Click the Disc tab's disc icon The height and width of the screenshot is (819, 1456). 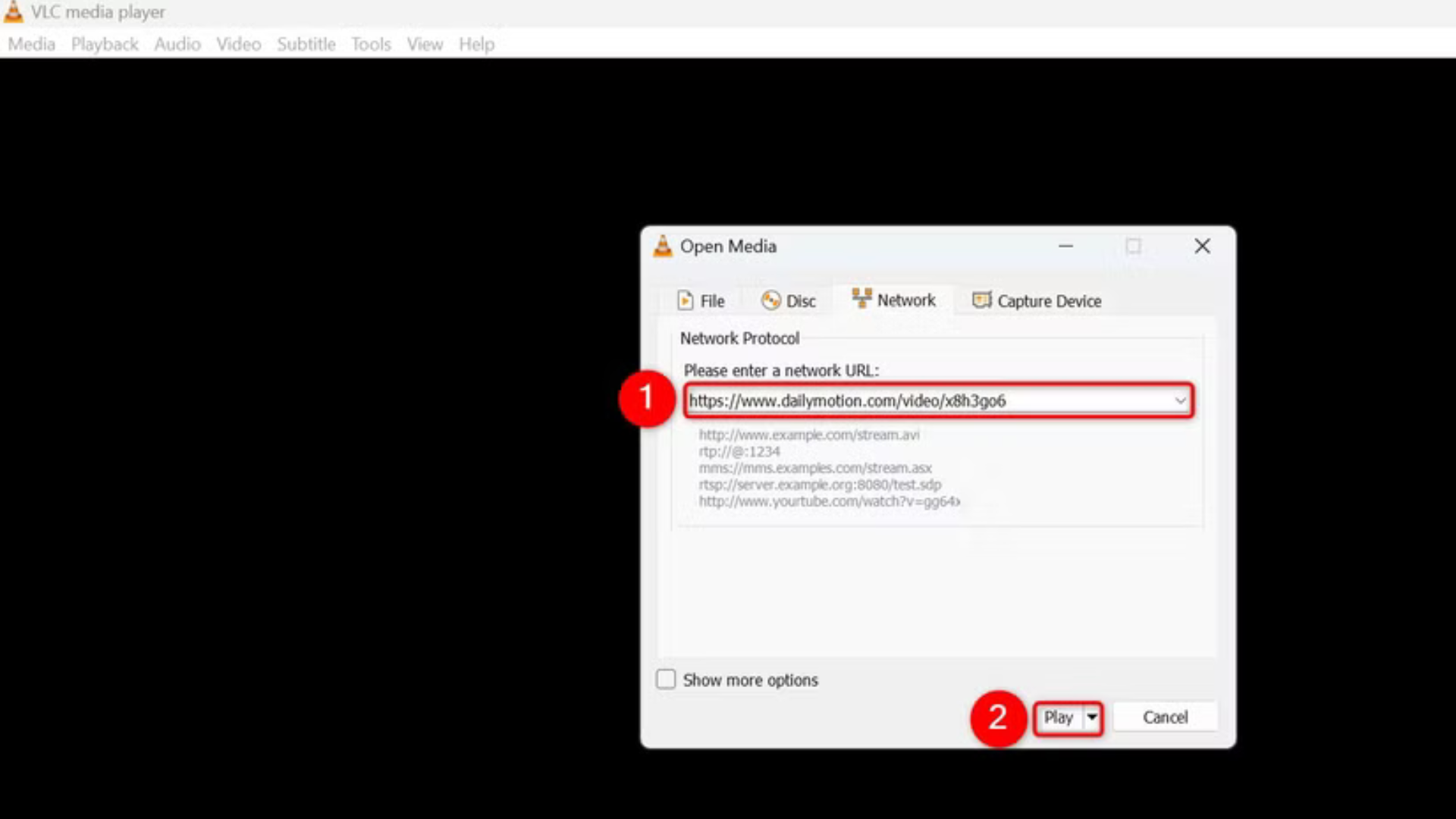[x=771, y=300]
